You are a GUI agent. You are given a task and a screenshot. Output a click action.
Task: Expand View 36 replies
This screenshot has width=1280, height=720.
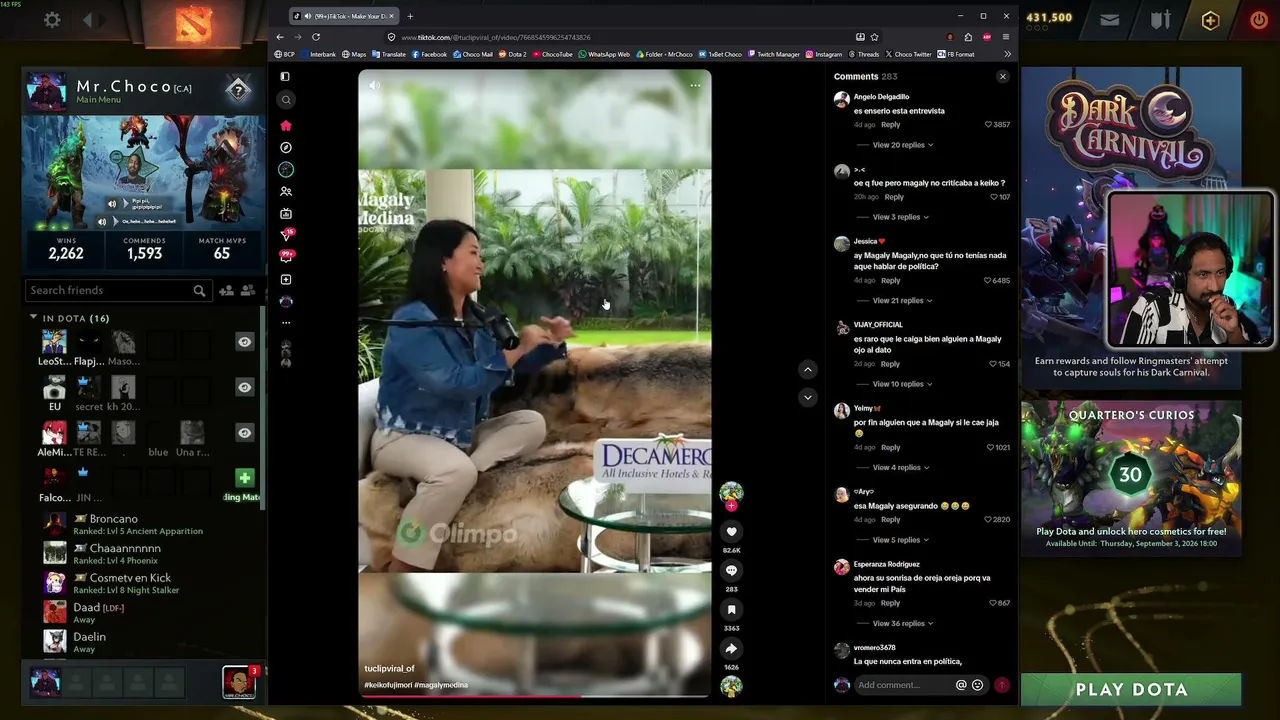click(x=902, y=624)
